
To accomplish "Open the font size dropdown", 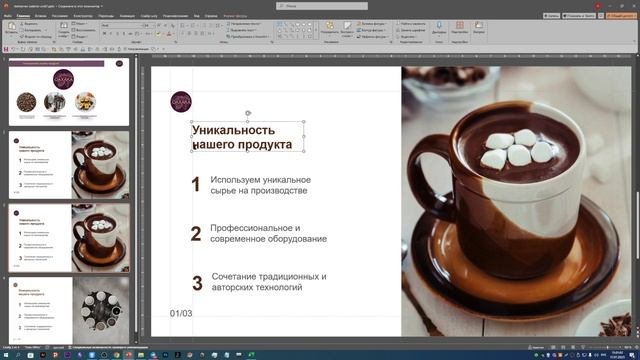I will (154, 25).
